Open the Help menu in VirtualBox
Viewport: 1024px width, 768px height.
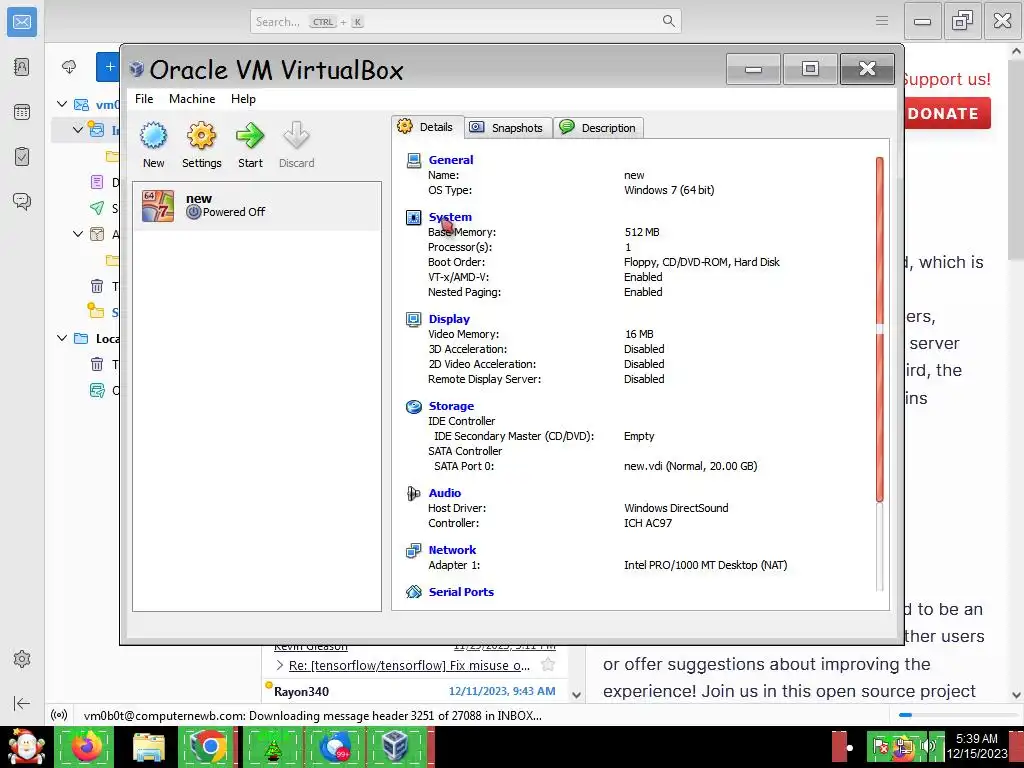coord(243,99)
